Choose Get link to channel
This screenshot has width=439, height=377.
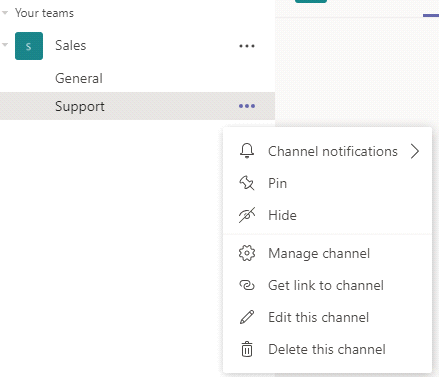tap(327, 285)
